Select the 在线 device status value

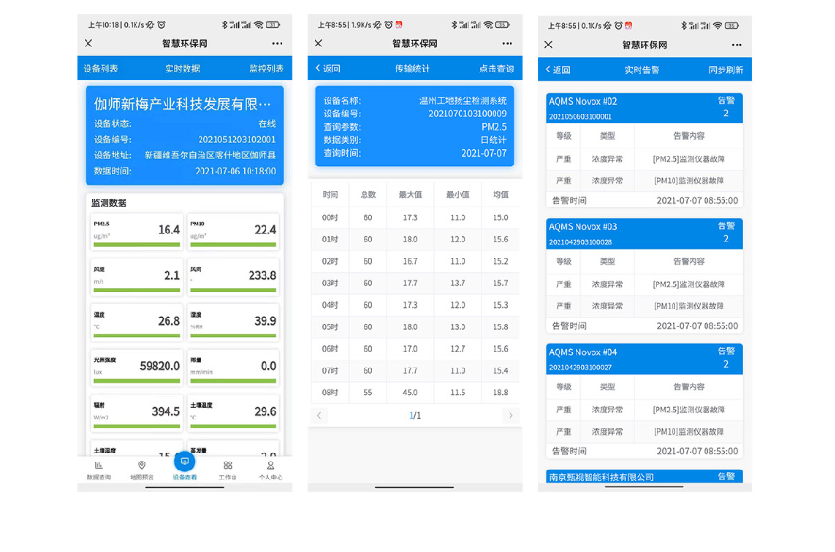(x=267, y=123)
